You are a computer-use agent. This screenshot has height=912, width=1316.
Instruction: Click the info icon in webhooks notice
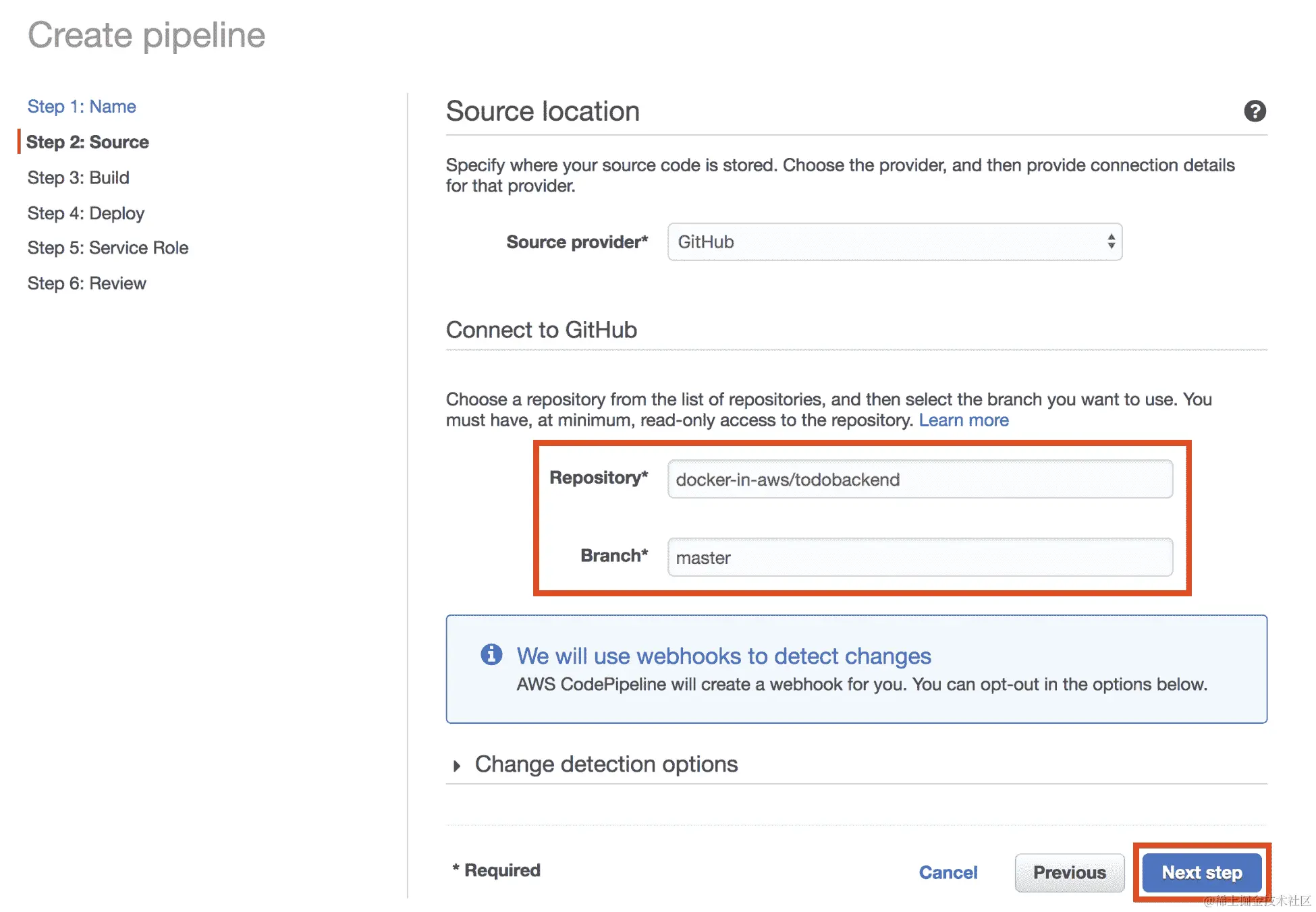pyautogui.click(x=491, y=654)
